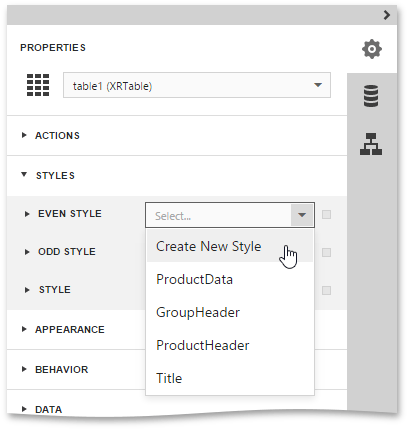Click the Even Style Select input field
The width and height of the screenshot is (410, 432).
pos(219,215)
